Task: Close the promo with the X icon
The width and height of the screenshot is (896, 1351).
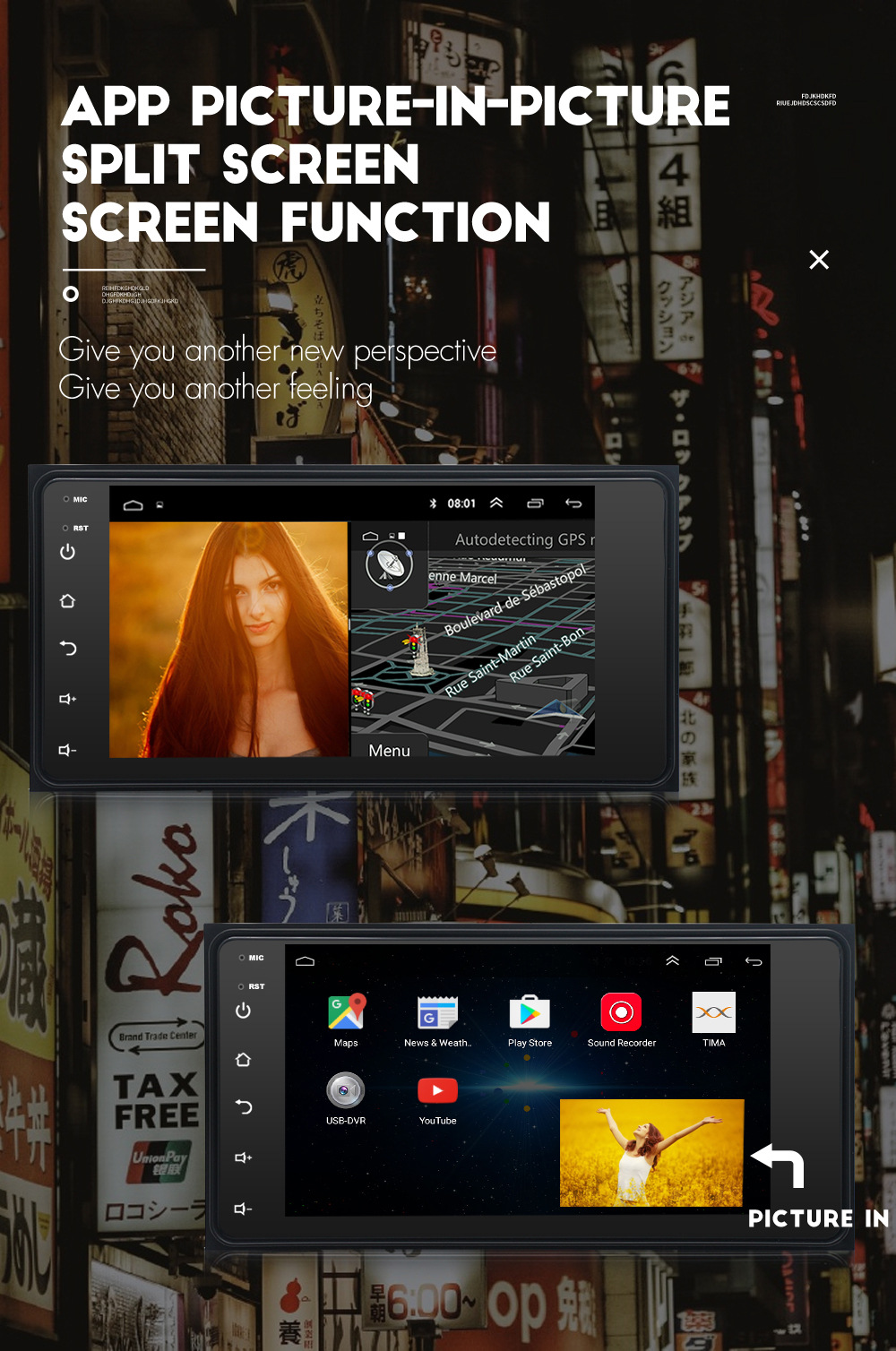Action: coord(819,260)
